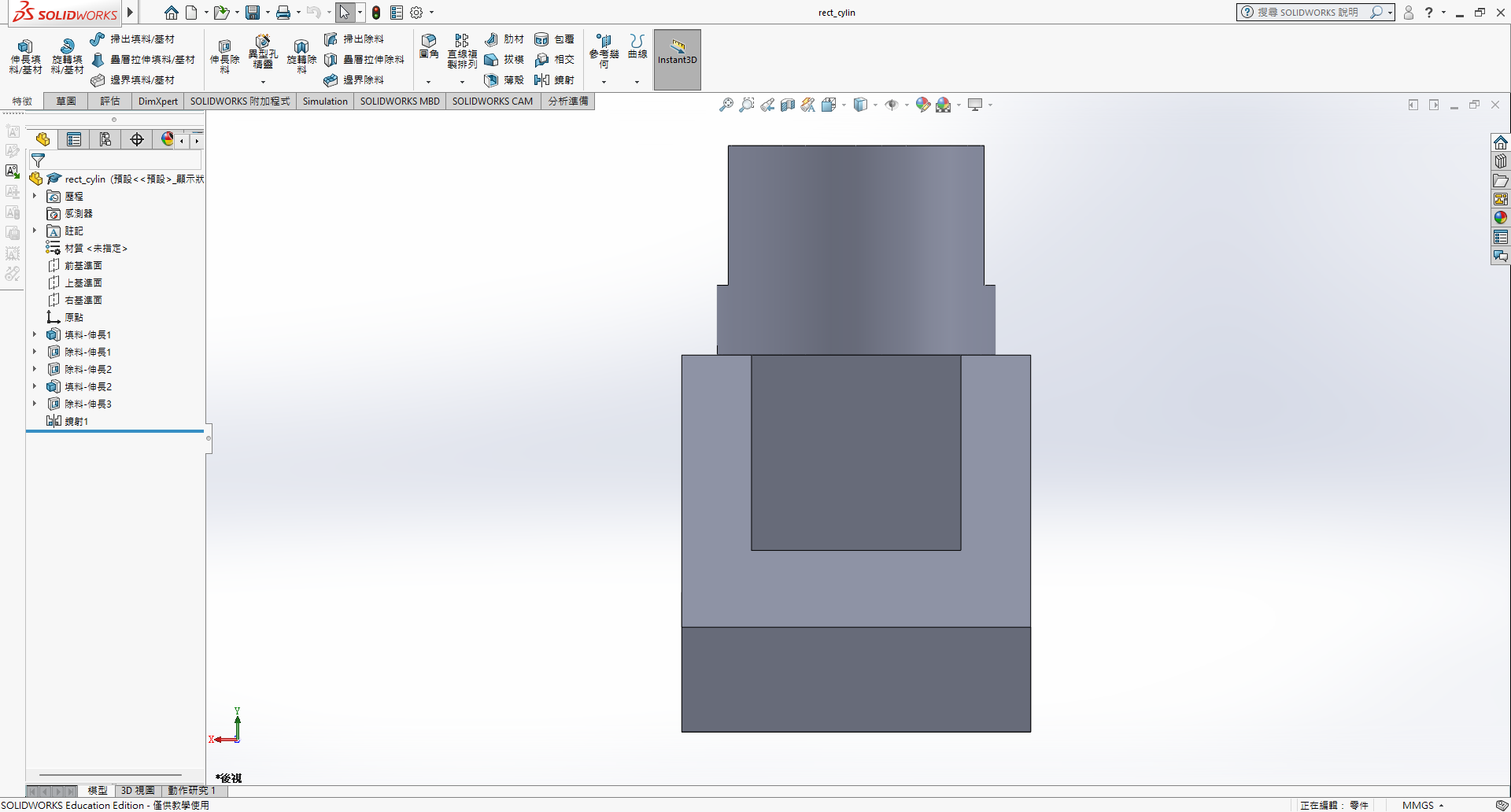Apply the 圓角 fillet tool
The width and height of the screenshot is (1511, 812).
pyautogui.click(x=429, y=47)
